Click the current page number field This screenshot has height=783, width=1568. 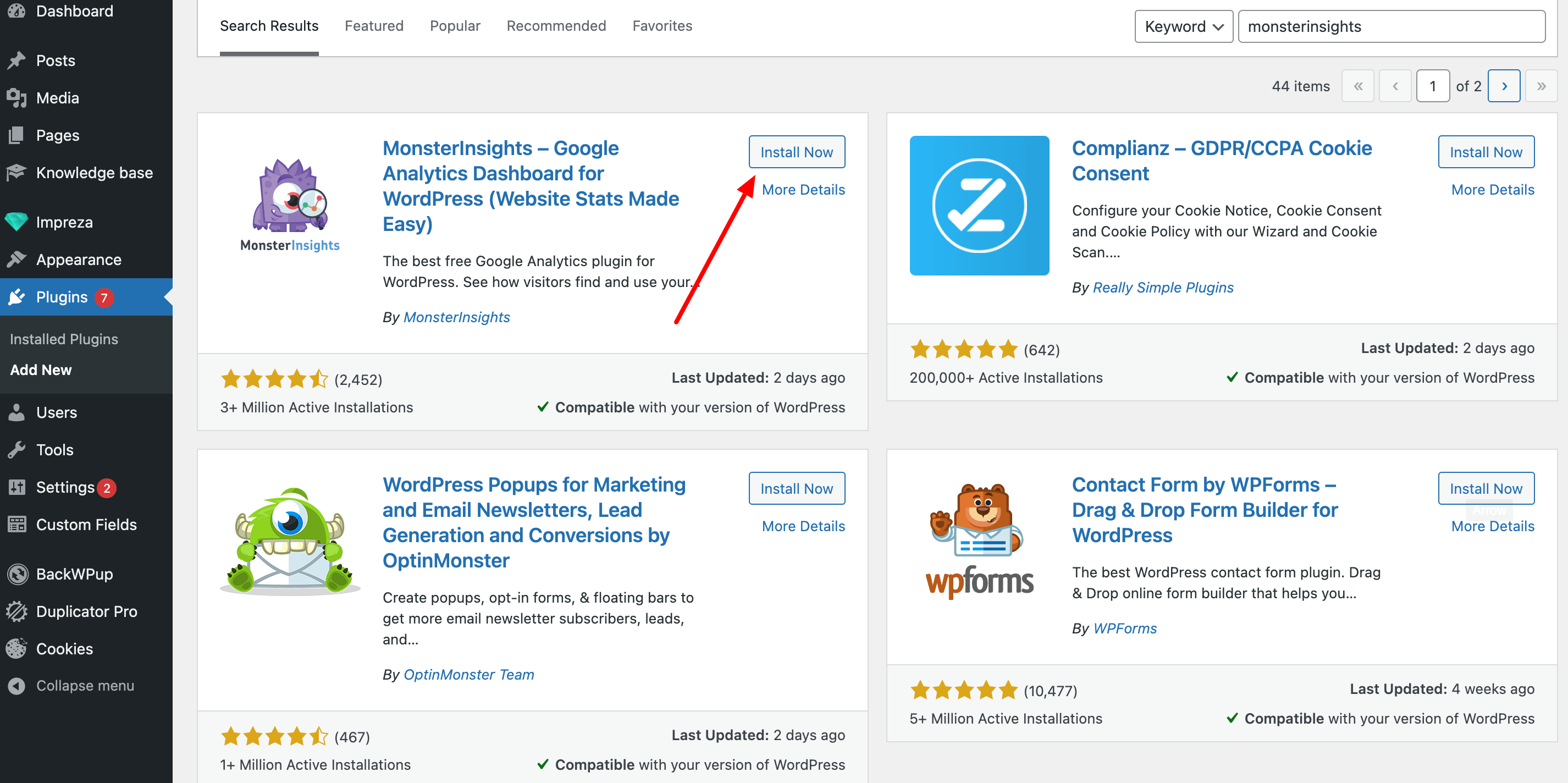[1432, 86]
